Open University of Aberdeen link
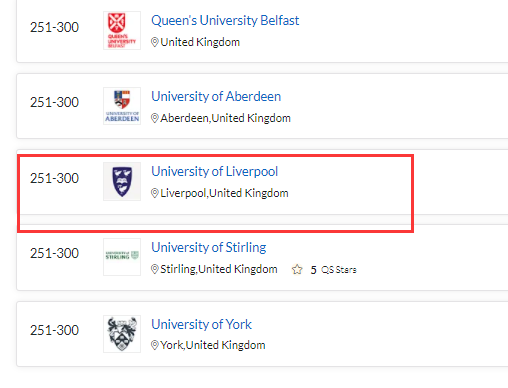This screenshot has width=508, height=388. click(216, 96)
